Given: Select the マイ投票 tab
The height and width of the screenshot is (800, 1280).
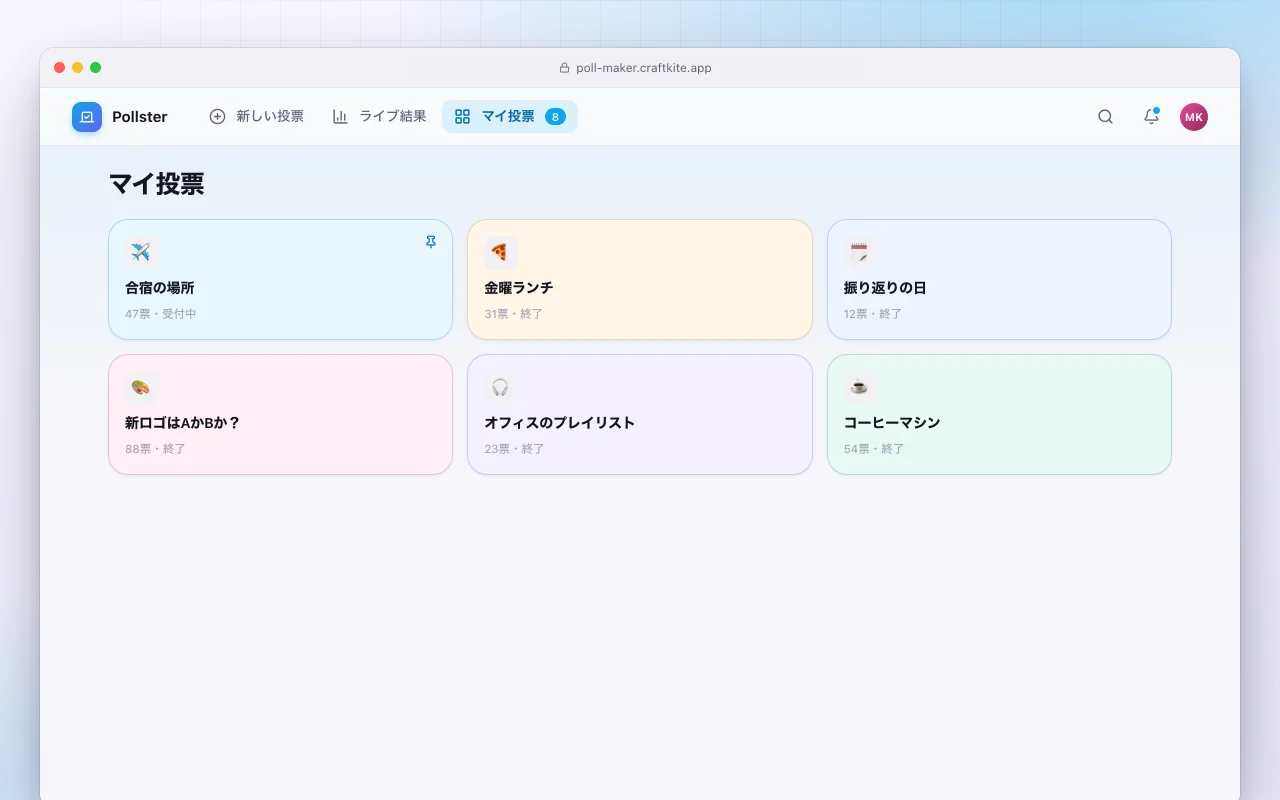Looking at the screenshot, I should coord(510,117).
